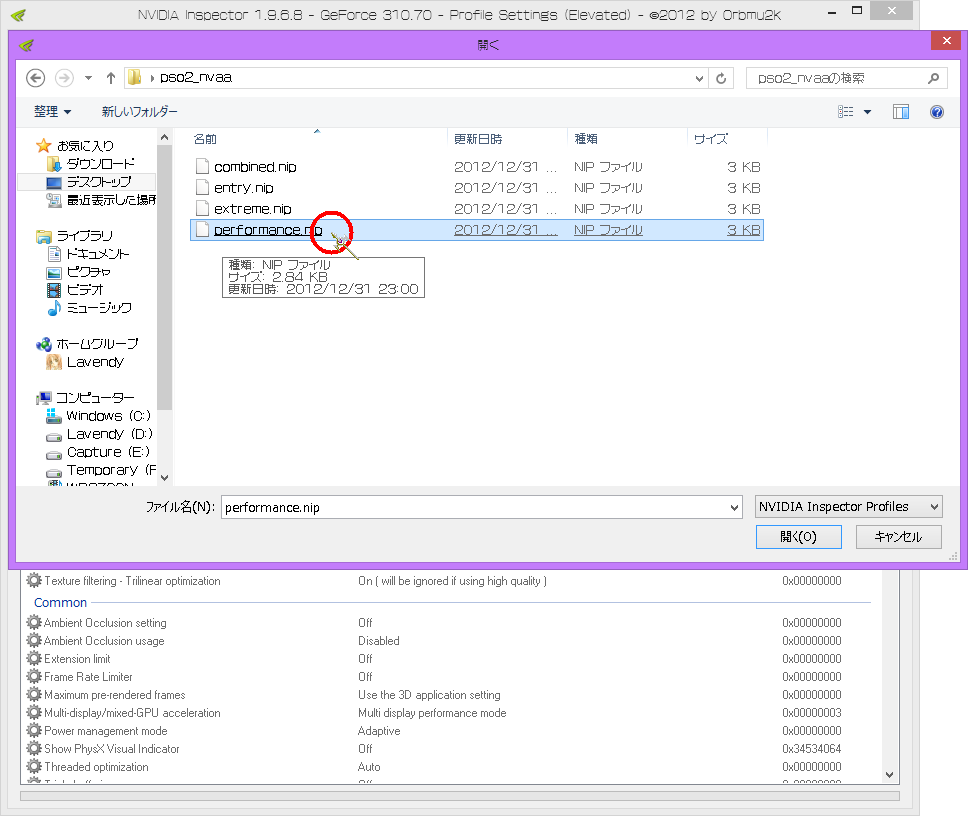Click the extreme.nip file icon
Viewport: 968px width, 816px height.
pos(202,209)
